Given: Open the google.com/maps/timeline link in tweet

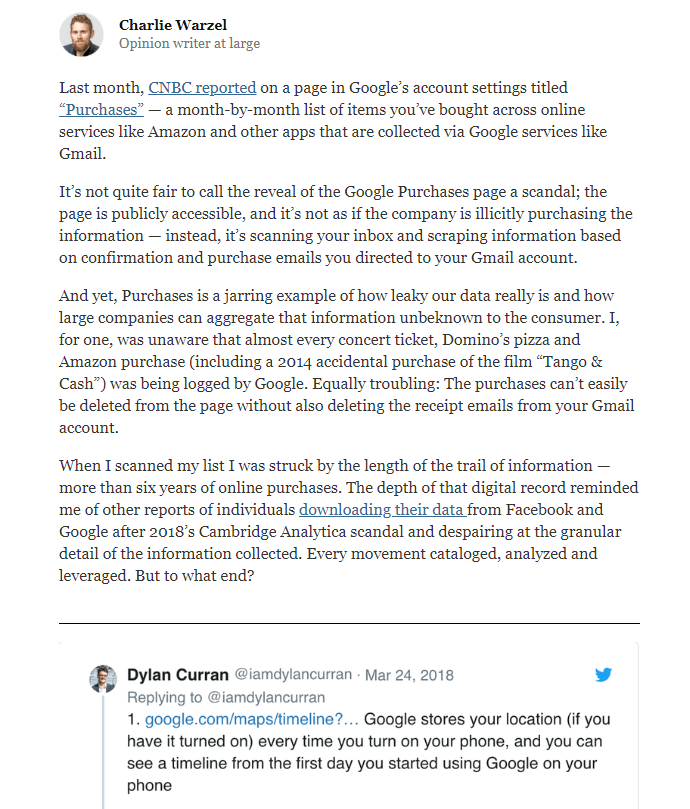Looking at the screenshot, I should (251, 719).
